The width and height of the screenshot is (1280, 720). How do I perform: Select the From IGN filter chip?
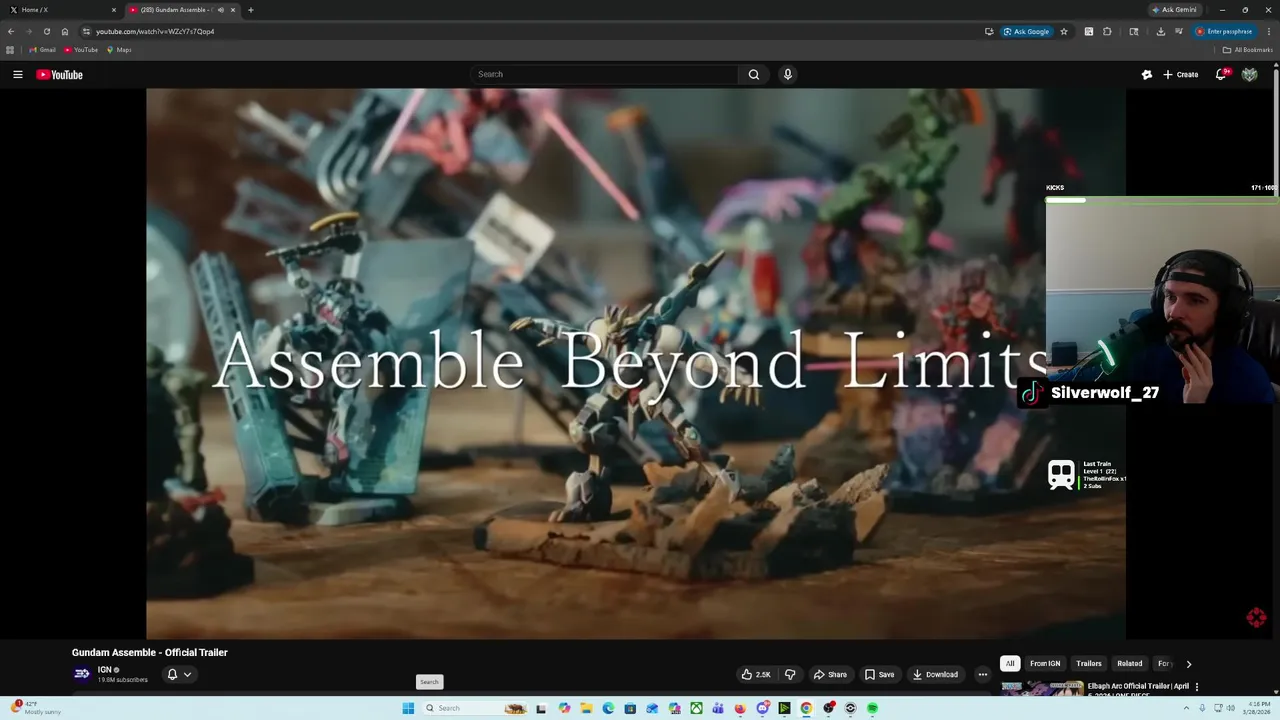[1045, 664]
